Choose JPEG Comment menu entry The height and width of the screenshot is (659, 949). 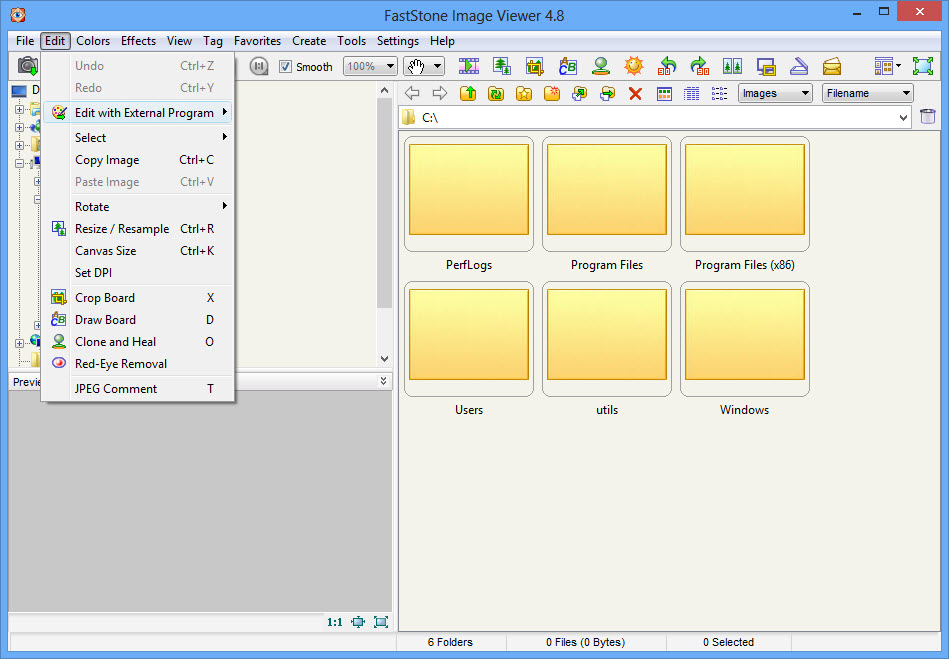pyautogui.click(x=138, y=389)
